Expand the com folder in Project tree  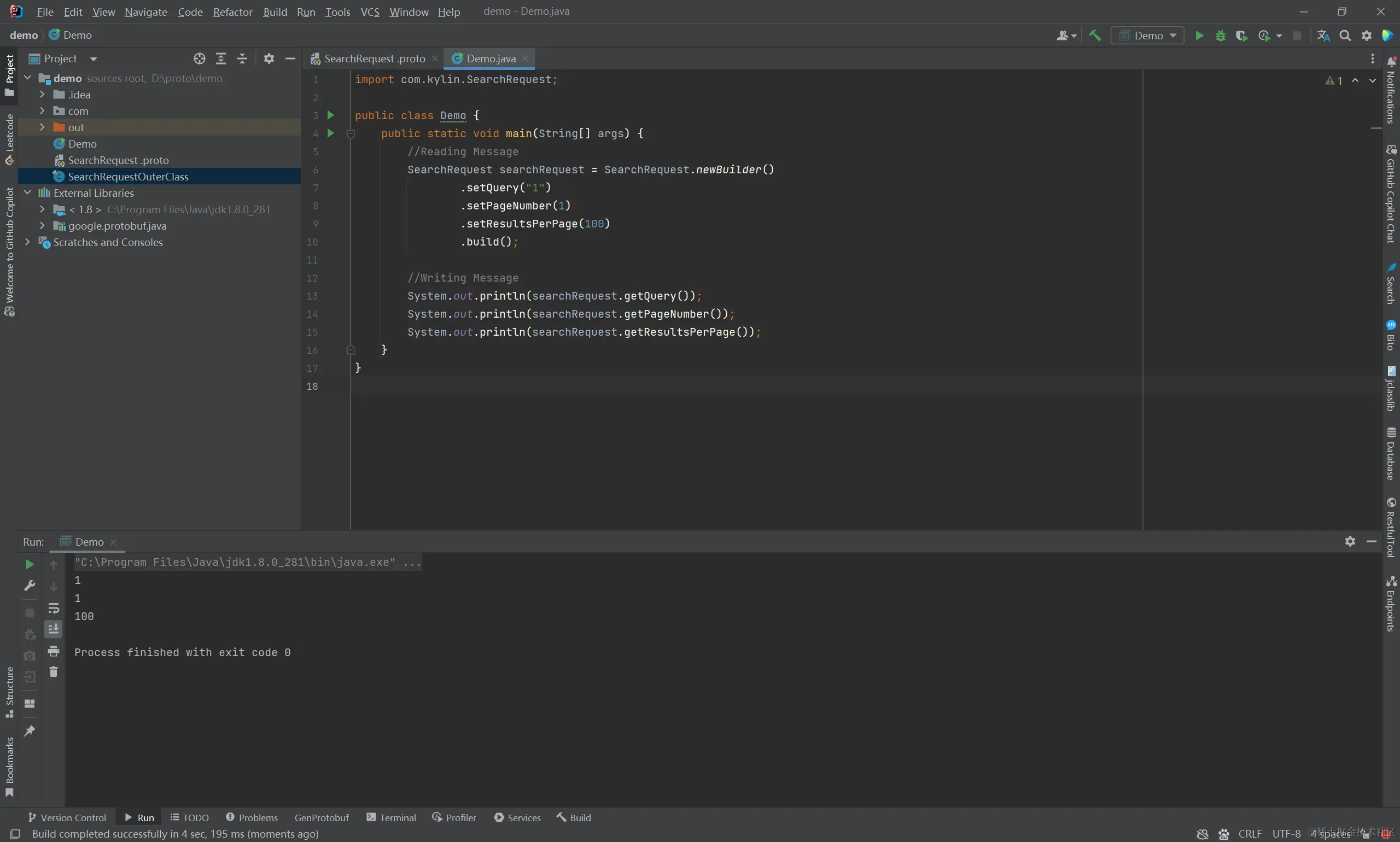[x=42, y=111]
